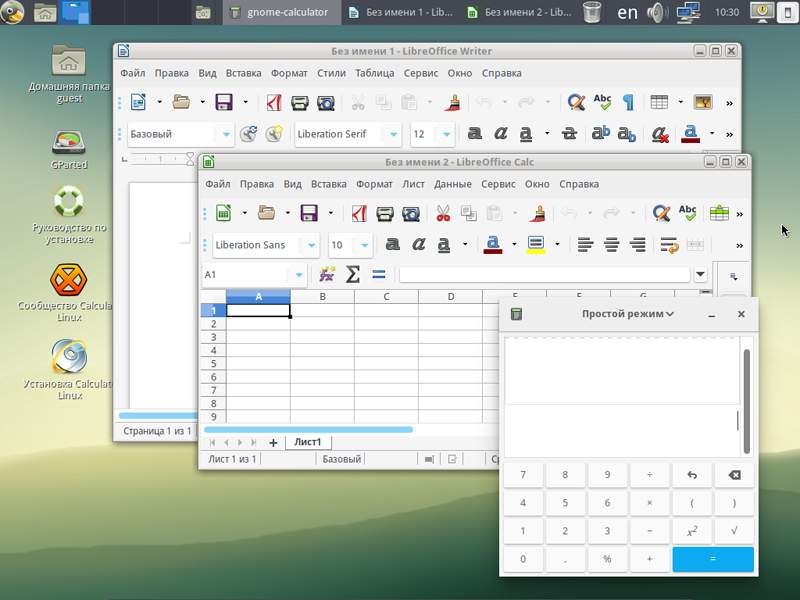Open Данные menu in Calc
This screenshot has width=800, height=600.
click(x=453, y=184)
